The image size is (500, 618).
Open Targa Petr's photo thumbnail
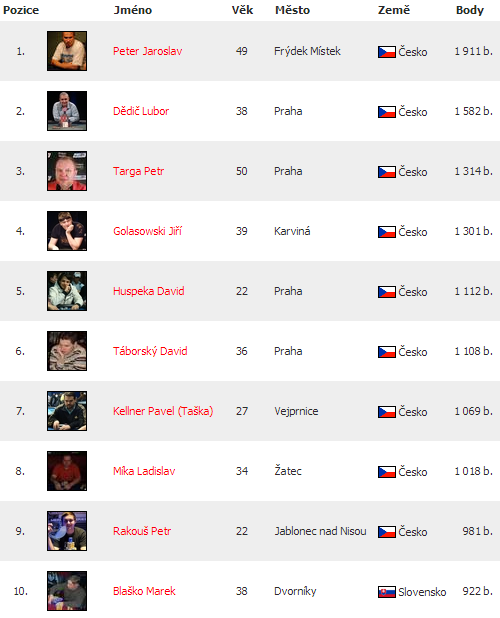tap(67, 171)
